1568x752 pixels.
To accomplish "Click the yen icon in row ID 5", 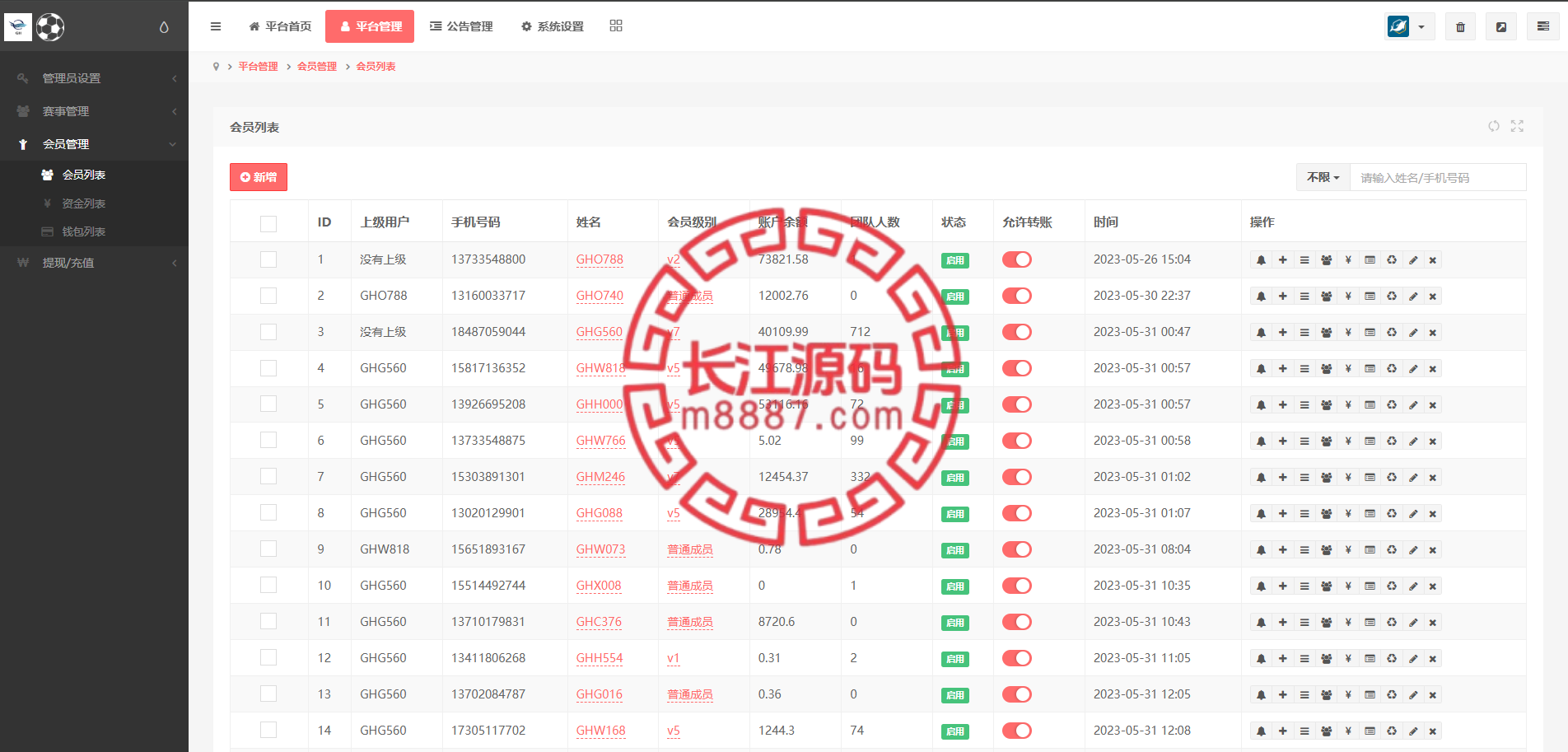I will (x=1348, y=405).
